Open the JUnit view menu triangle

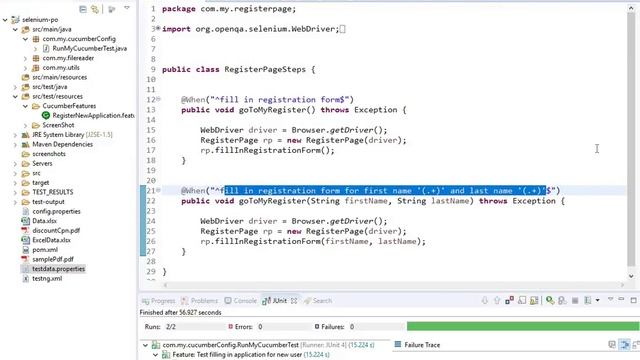pyautogui.click(x=610, y=300)
